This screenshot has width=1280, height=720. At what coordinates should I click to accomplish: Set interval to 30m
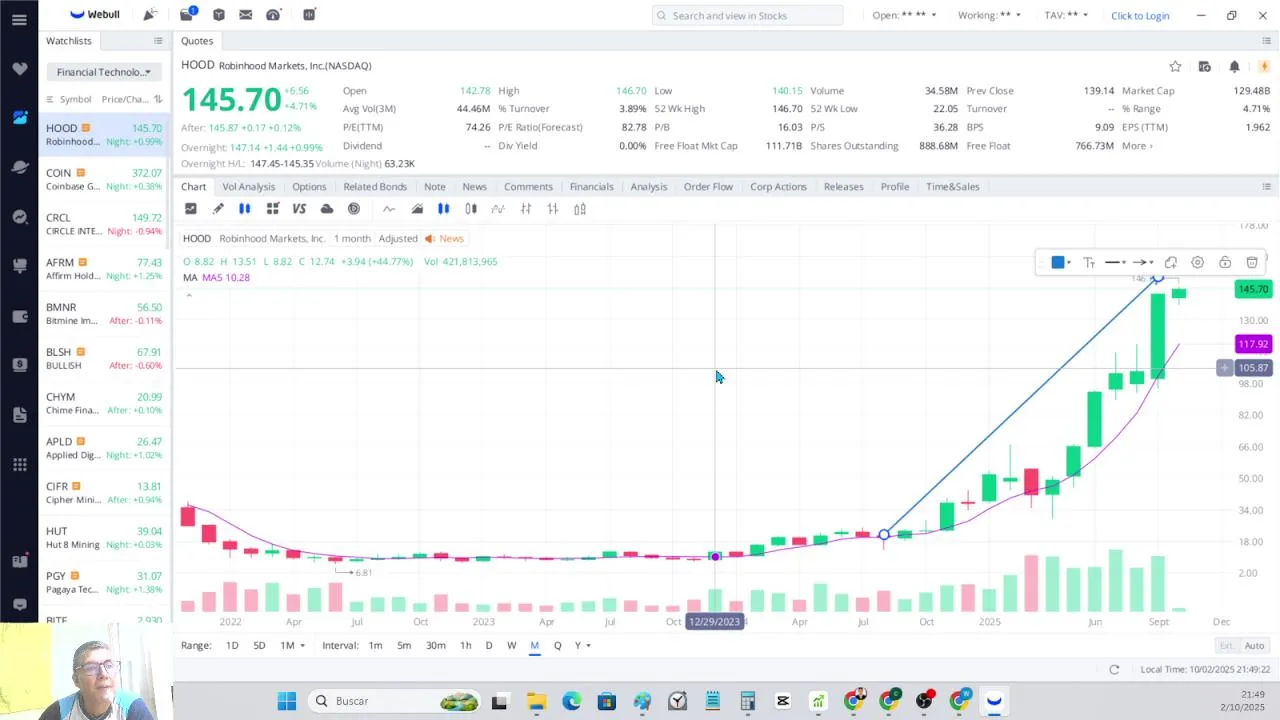click(x=436, y=645)
